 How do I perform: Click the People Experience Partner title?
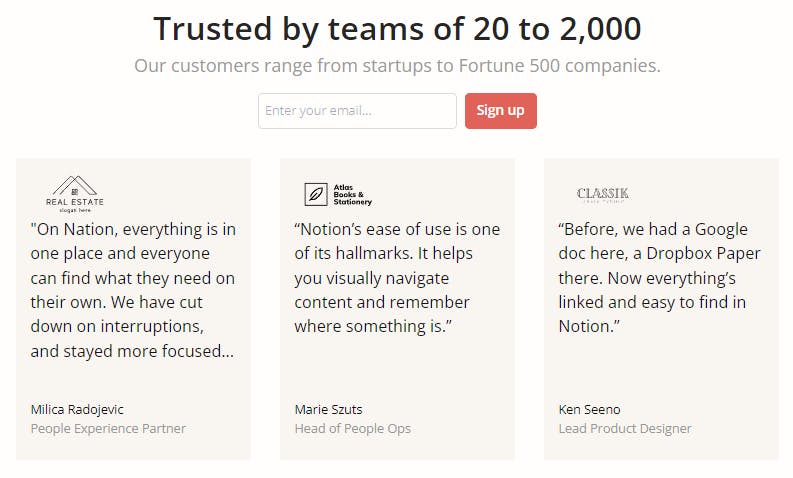108,428
